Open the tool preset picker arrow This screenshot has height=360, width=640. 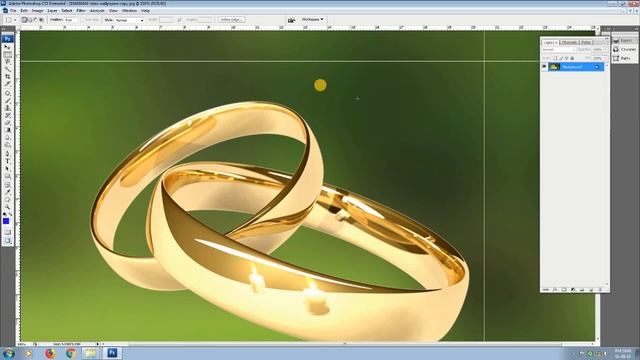click(x=15, y=20)
